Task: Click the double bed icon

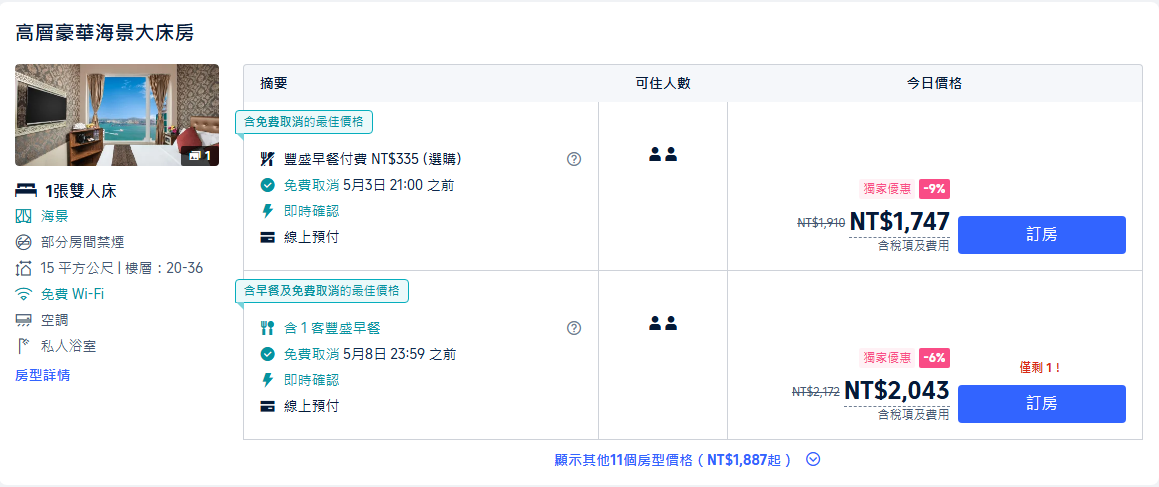Action: (x=26, y=191)
